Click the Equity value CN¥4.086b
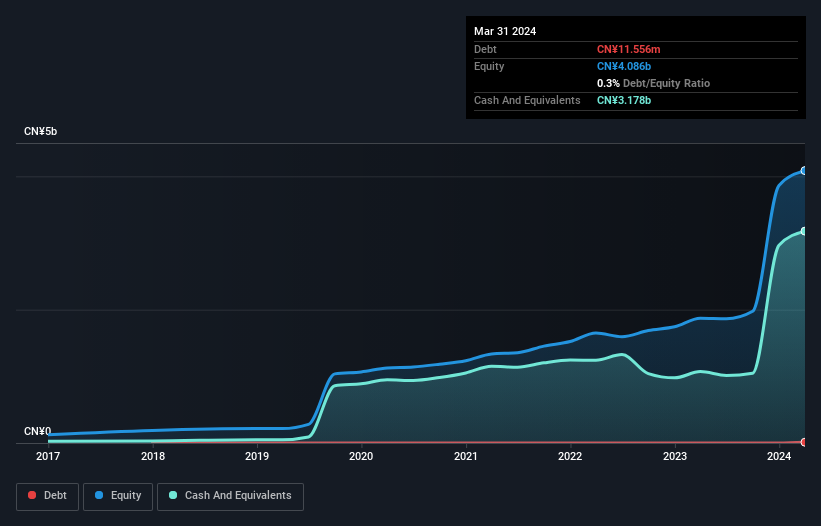The height and width of the screenshot is (526, 821). point(624,66)
